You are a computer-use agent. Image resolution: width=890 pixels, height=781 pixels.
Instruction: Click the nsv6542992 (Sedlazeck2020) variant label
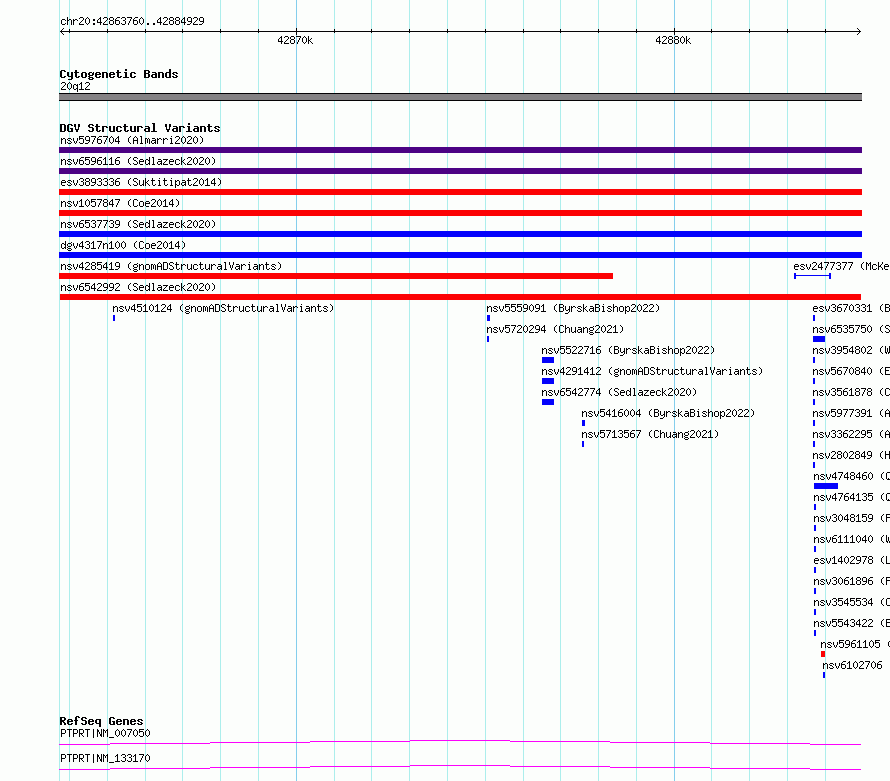(x=138, y=287)
